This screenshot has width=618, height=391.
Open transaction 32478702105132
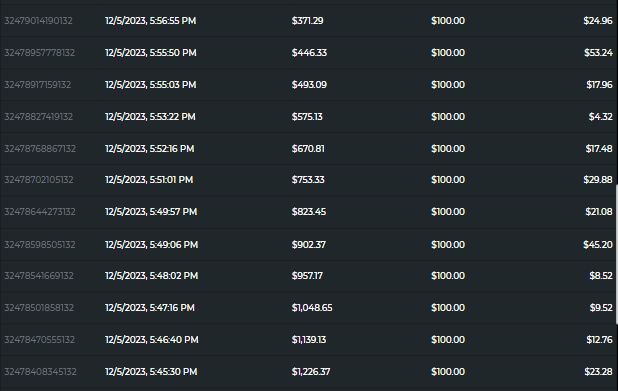(39, 180)
